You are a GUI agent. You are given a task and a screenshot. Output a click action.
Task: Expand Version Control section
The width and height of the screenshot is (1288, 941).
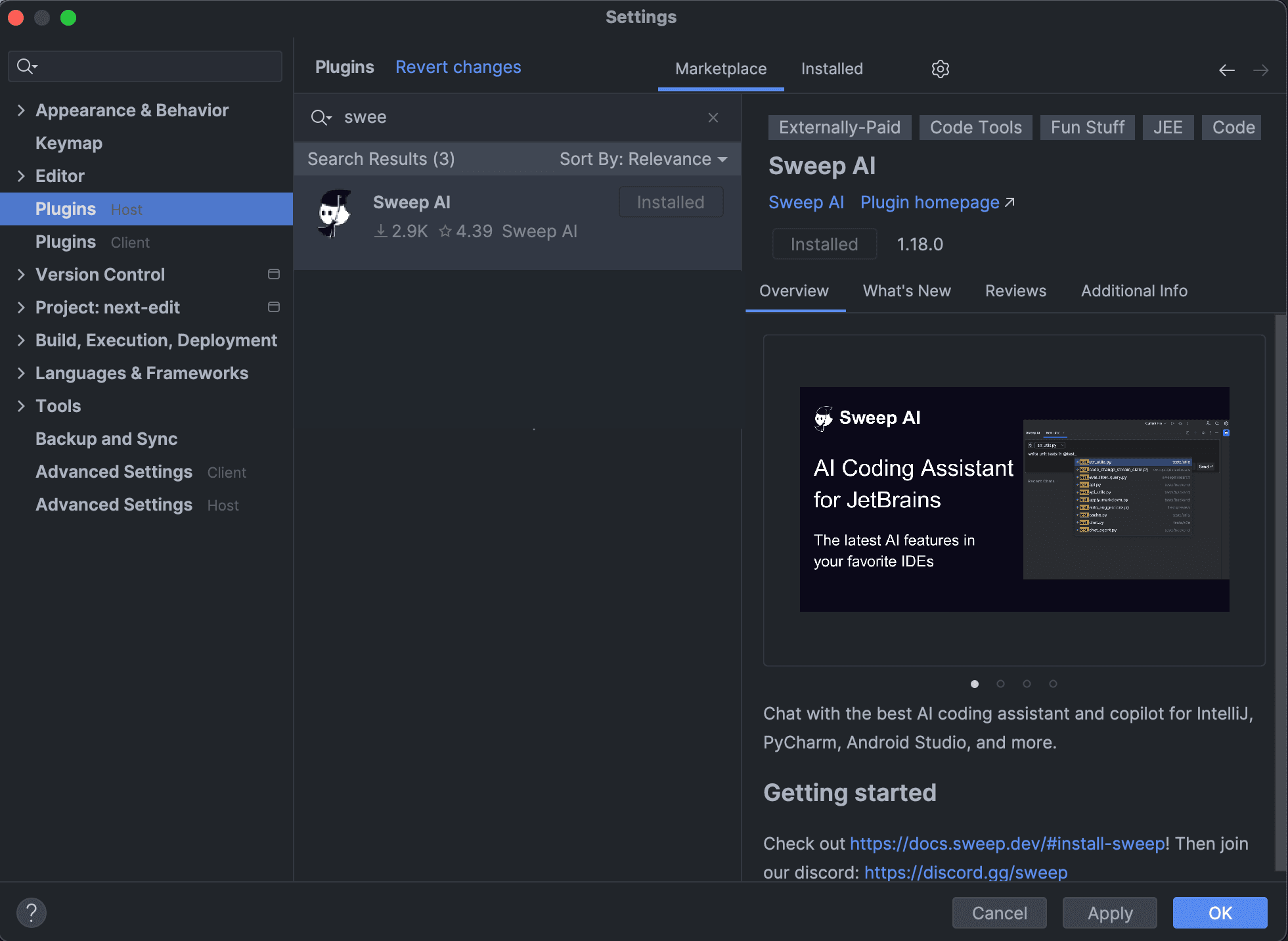click(21, 275)
